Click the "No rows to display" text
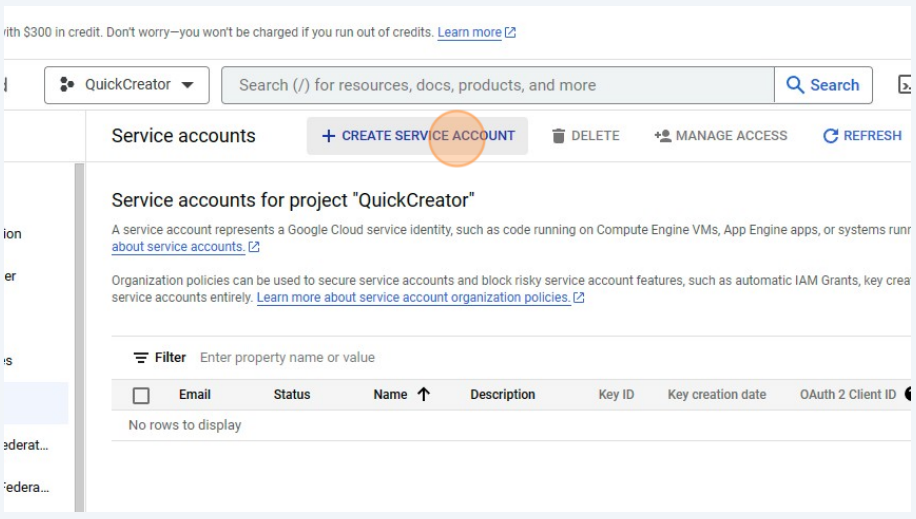 tap(185, 425)
